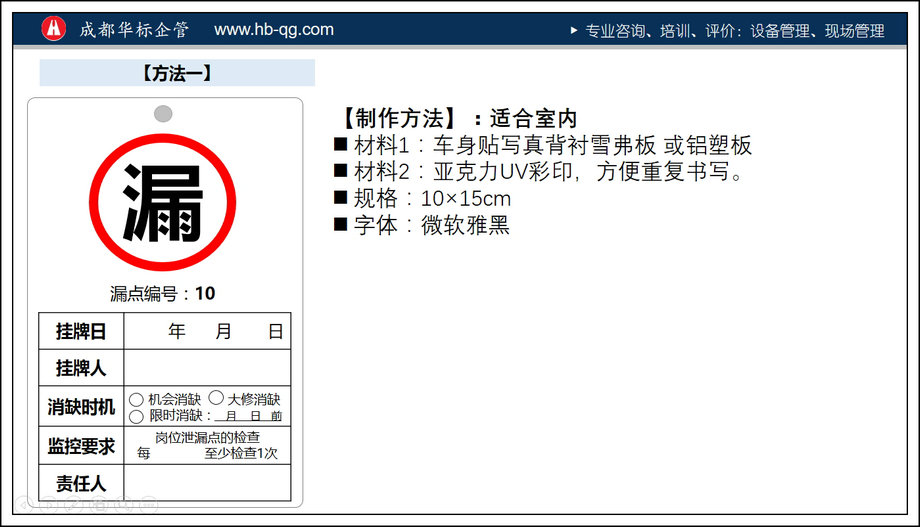Click the black bullet before 规格
Image resolution: width=920 pixels, height=527 pixels.
[x=341, y=198]
